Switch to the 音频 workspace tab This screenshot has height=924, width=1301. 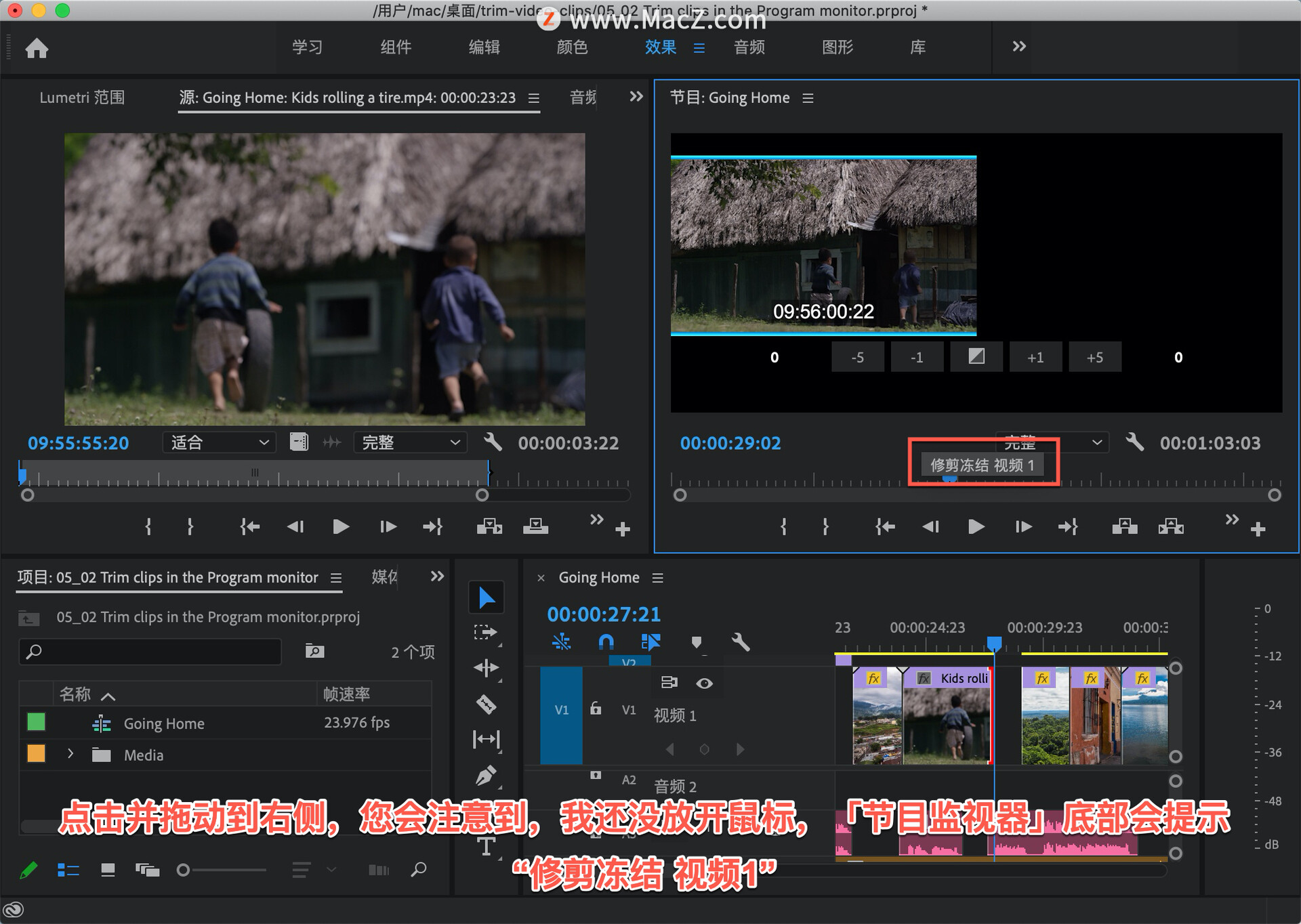tap(749, 47)
